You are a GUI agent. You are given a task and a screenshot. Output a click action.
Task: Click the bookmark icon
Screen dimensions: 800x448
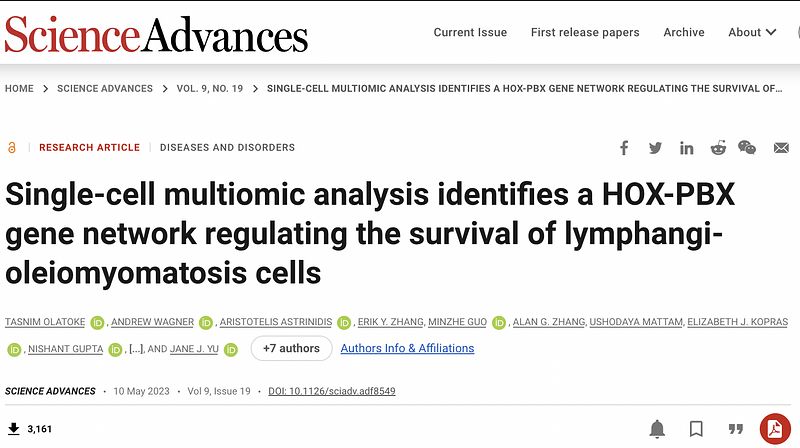[696, 429]
